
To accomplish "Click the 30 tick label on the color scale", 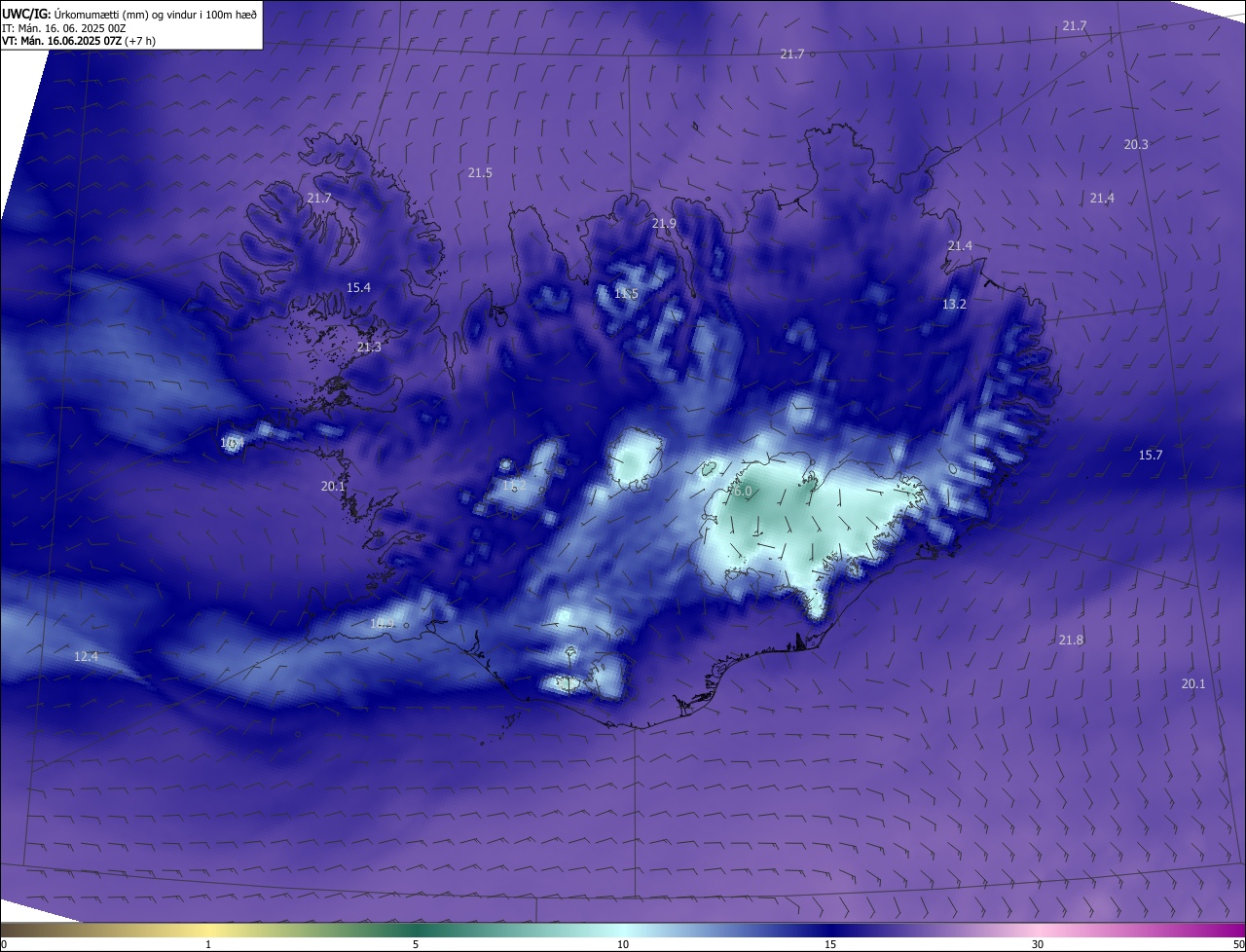I will [x=1038, y=944].
